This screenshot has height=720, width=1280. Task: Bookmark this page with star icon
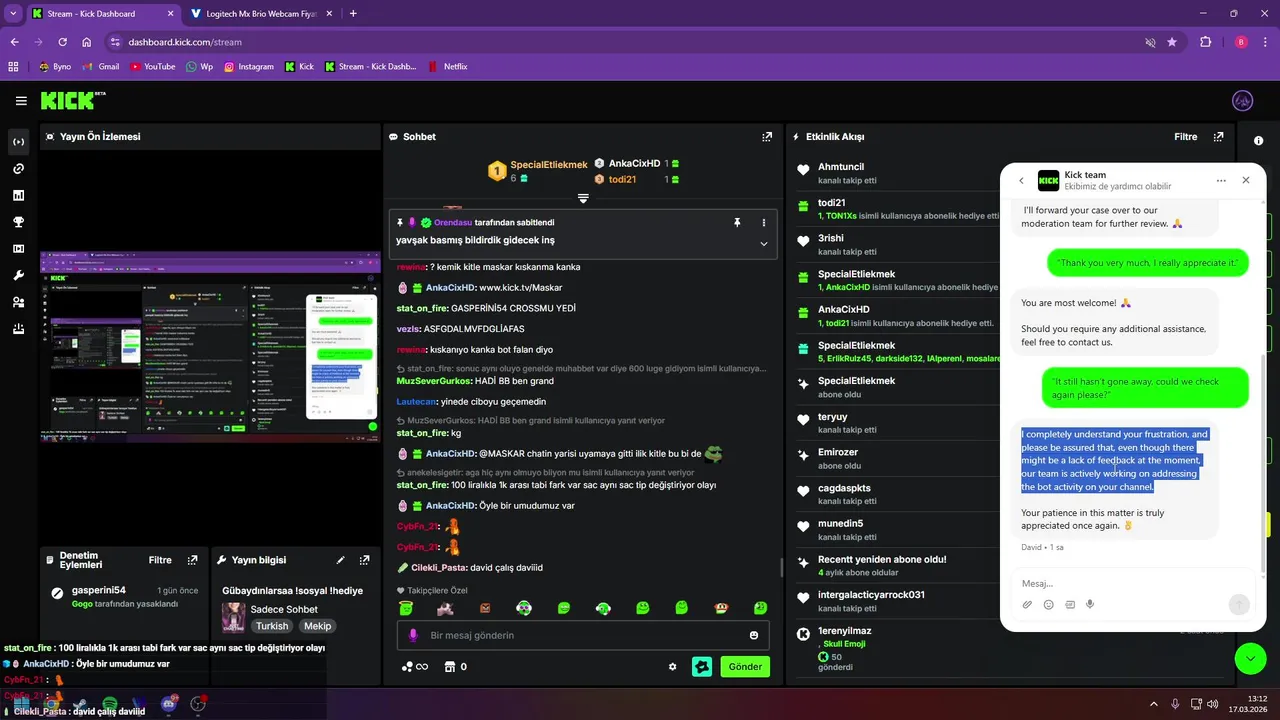pos(1172,42)
